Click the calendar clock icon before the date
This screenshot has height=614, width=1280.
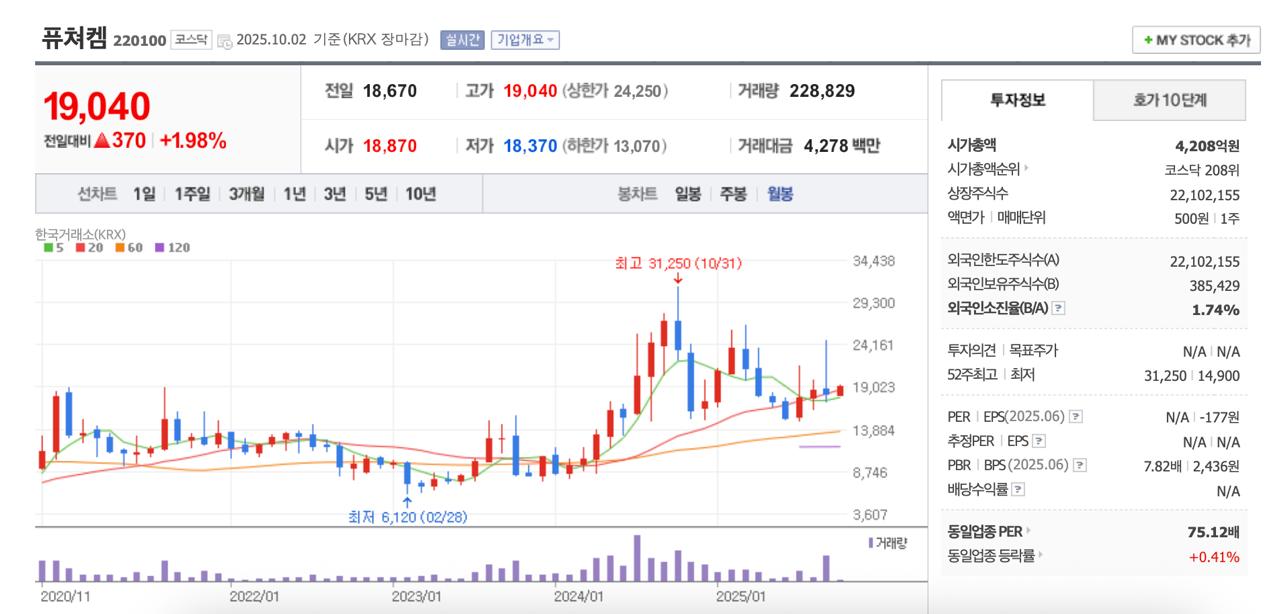pyautogui.click(x=224, y=41)
